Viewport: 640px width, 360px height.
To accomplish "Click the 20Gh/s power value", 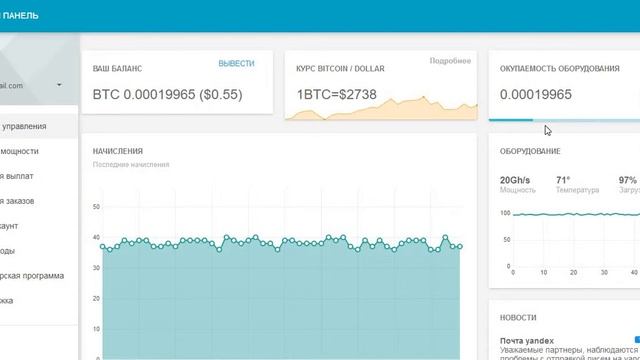I will (515, 180).
